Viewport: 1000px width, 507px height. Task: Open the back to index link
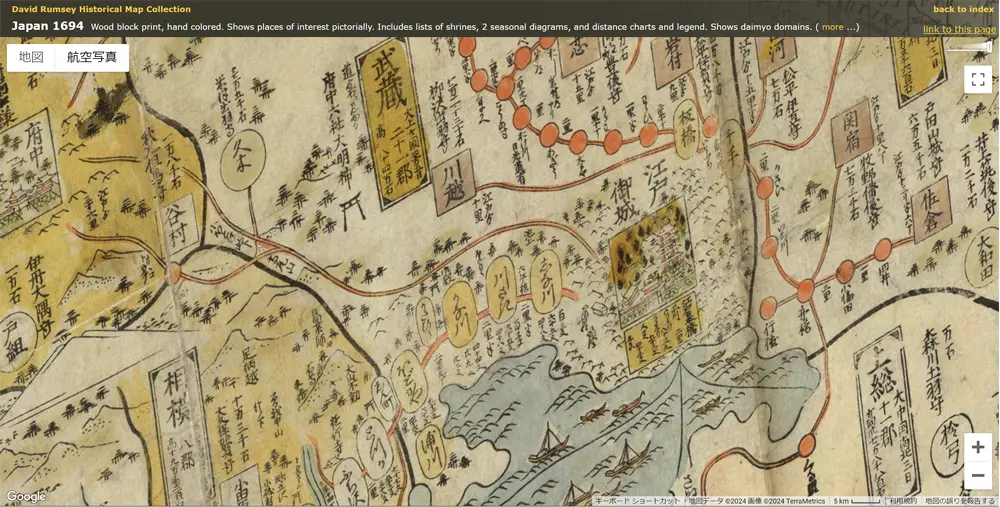click(963, 9)
